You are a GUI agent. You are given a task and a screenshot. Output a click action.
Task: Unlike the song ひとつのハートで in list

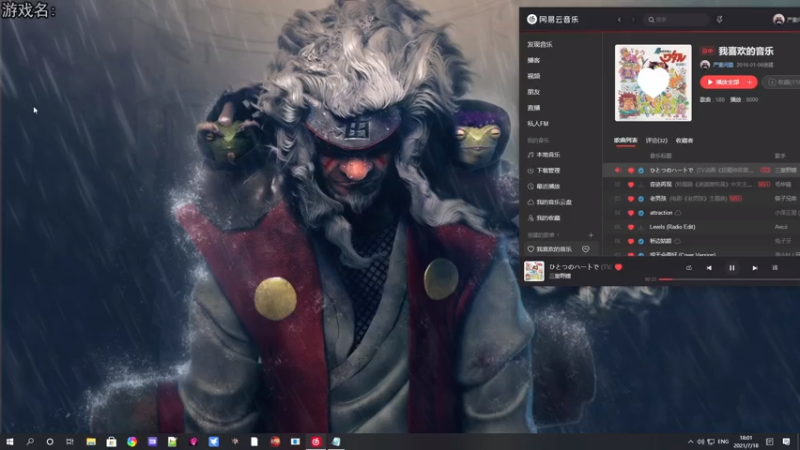point(631,170)
